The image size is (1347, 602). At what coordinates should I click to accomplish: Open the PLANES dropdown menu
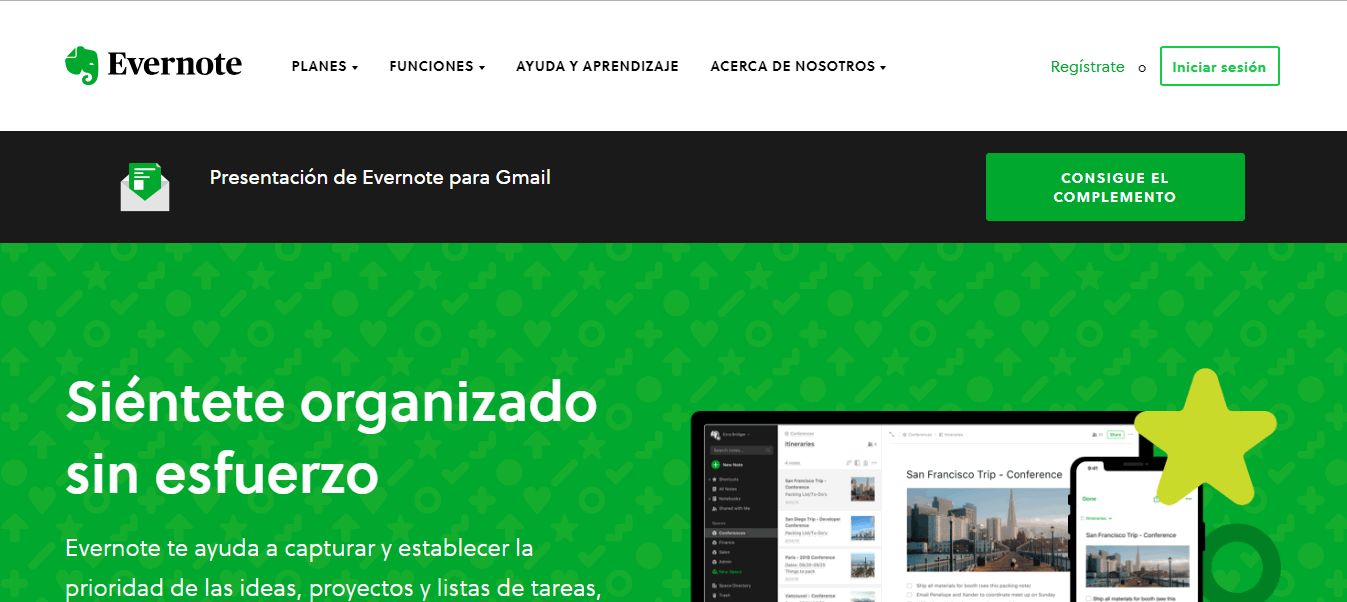tap(324, 66)
